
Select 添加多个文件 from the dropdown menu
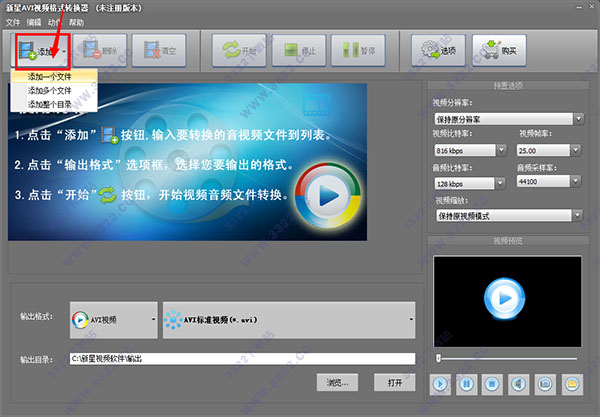click(50, 90)
